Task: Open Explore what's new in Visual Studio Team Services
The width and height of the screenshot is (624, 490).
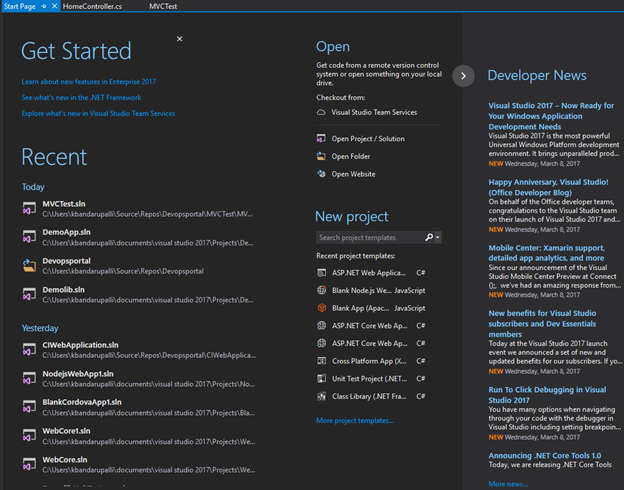Action: [x=98, y=113]
